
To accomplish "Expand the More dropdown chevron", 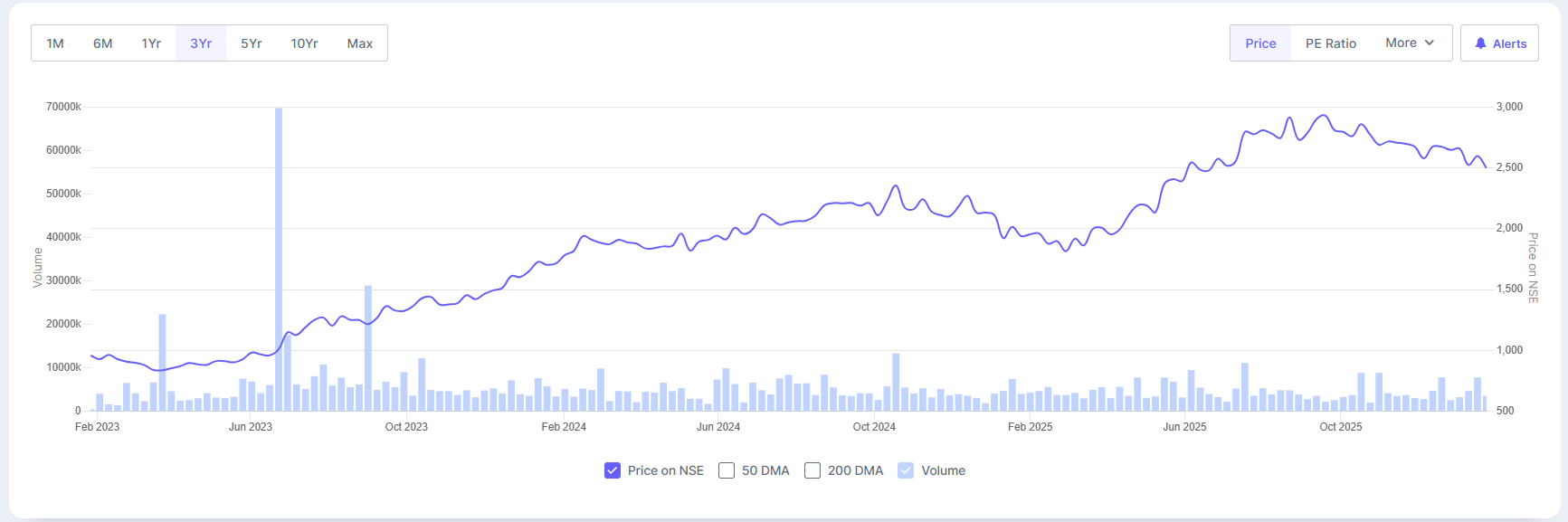I will [x=1430, y=43].
